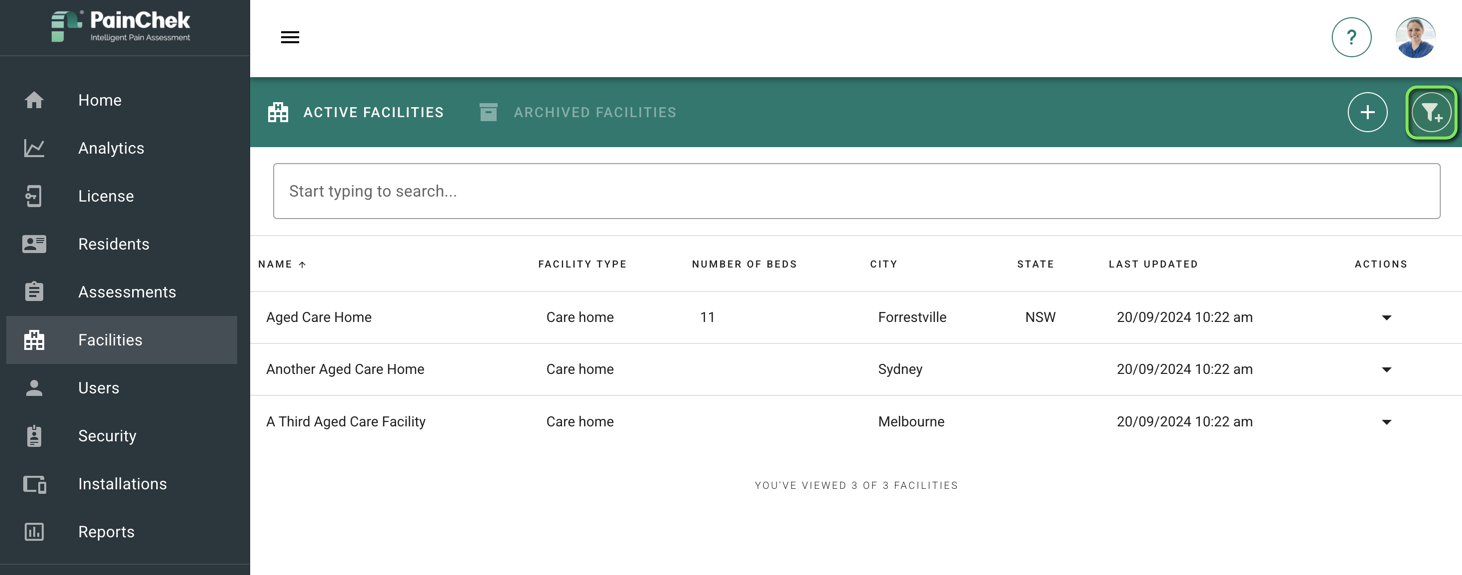Open the filter facilities funnel icon
The width and height of the screenshot is (1462, 575).
click(1431, 113)
